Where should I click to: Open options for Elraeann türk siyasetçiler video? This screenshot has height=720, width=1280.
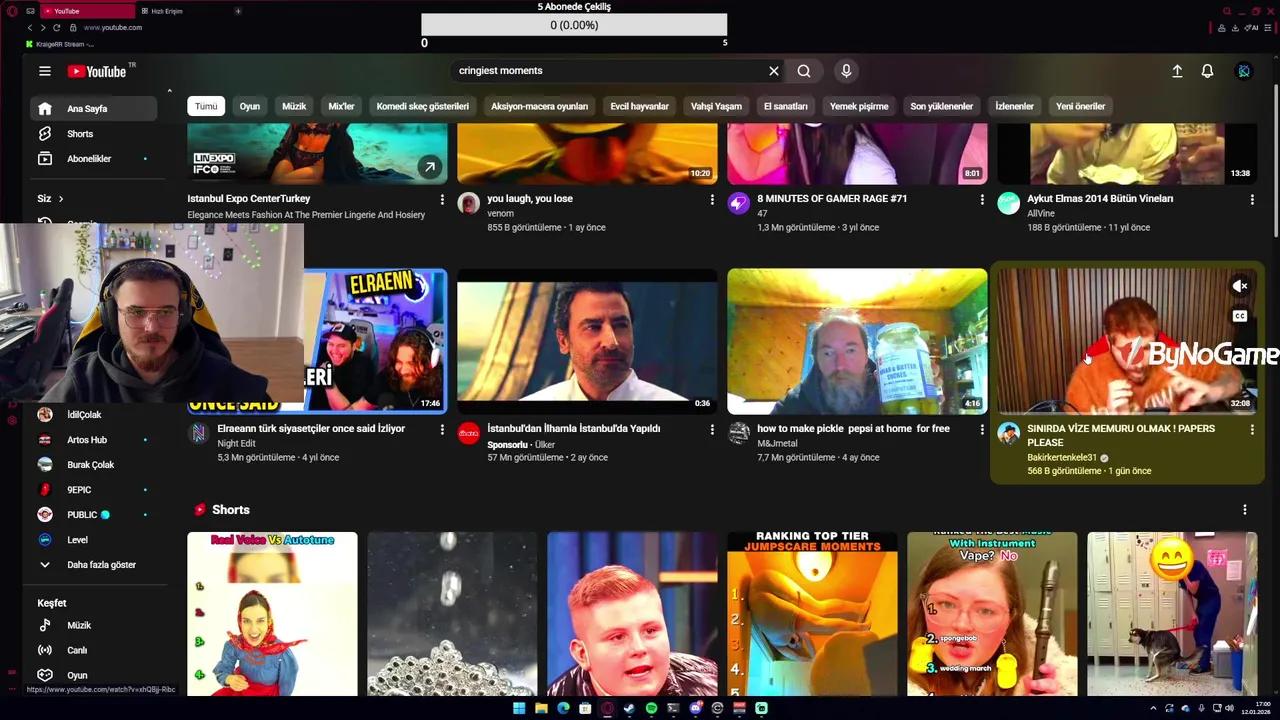pos(442,430)
